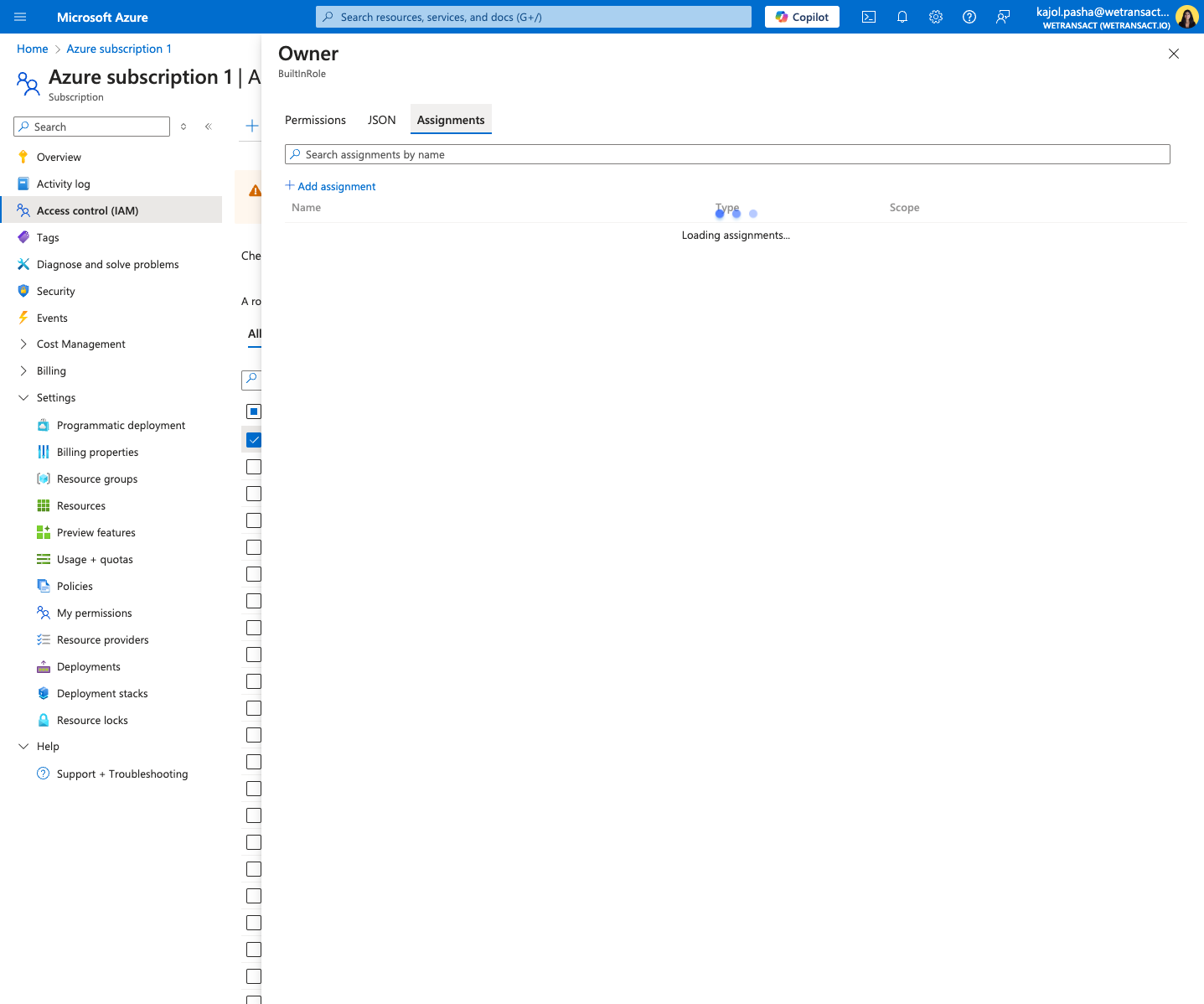Collapse the sidebar menu with double chevron
The width and height of the screenshot is (1204, 1004).
point(209,127)
